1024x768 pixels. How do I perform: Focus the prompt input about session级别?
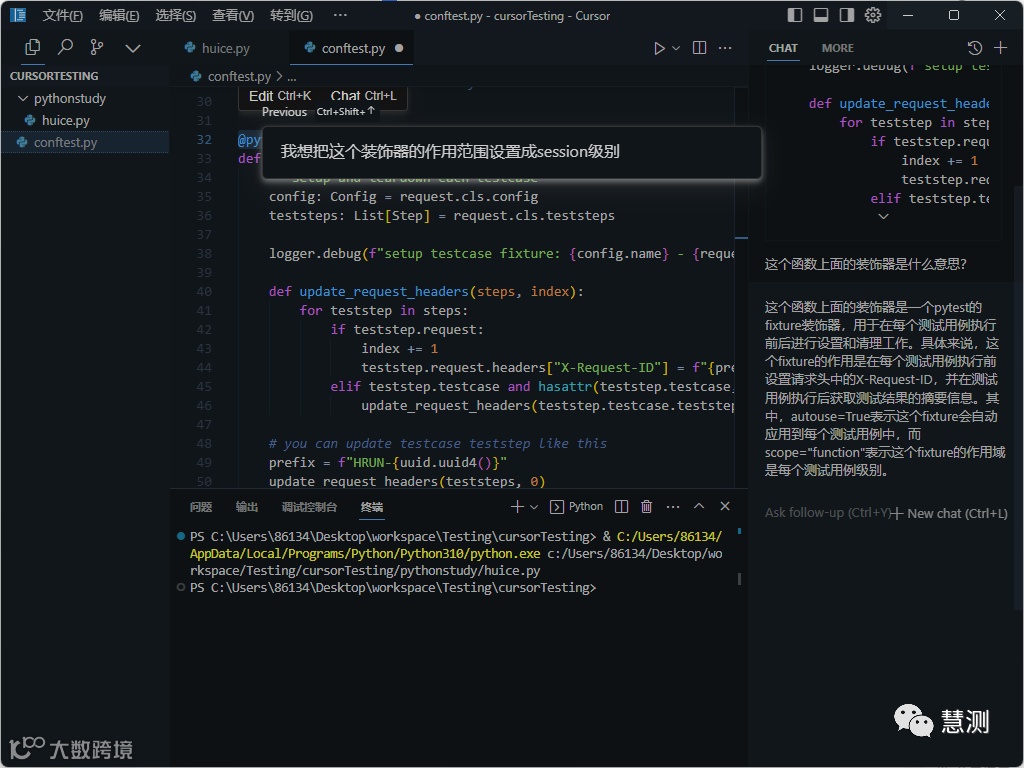(511, 152)
